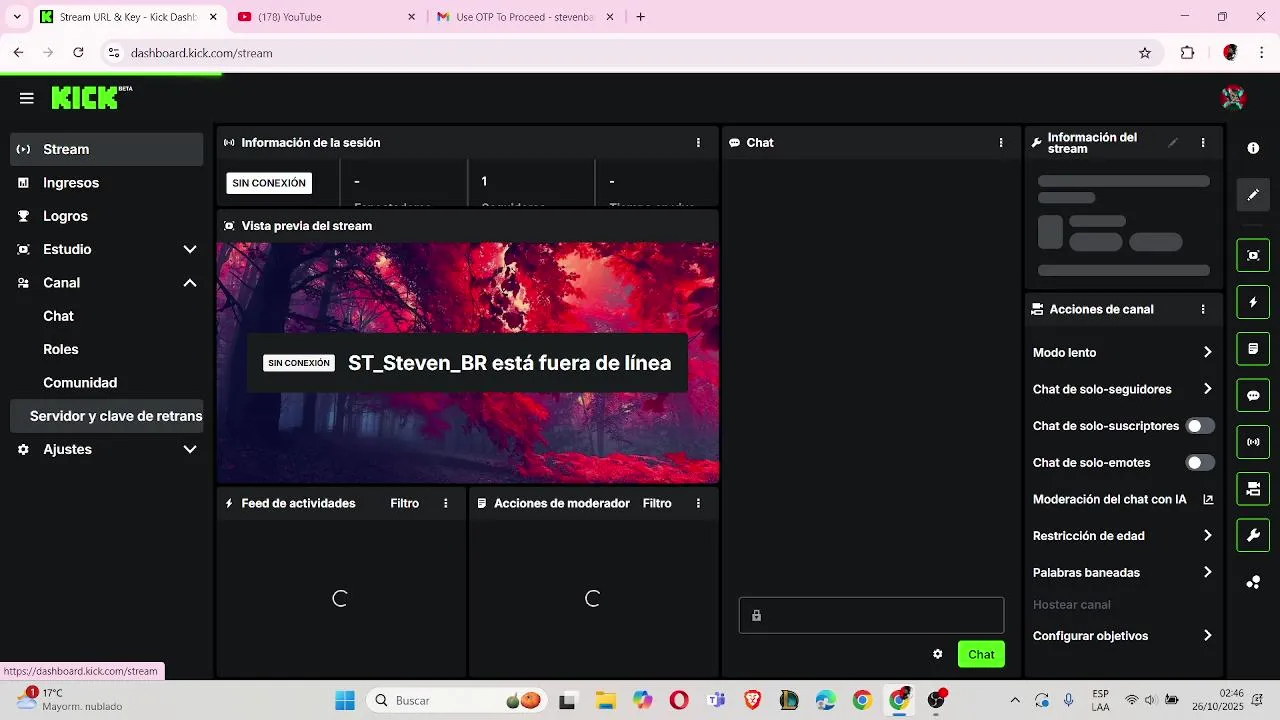Open three-dot menu of Información de la sesión

[698, 143]
